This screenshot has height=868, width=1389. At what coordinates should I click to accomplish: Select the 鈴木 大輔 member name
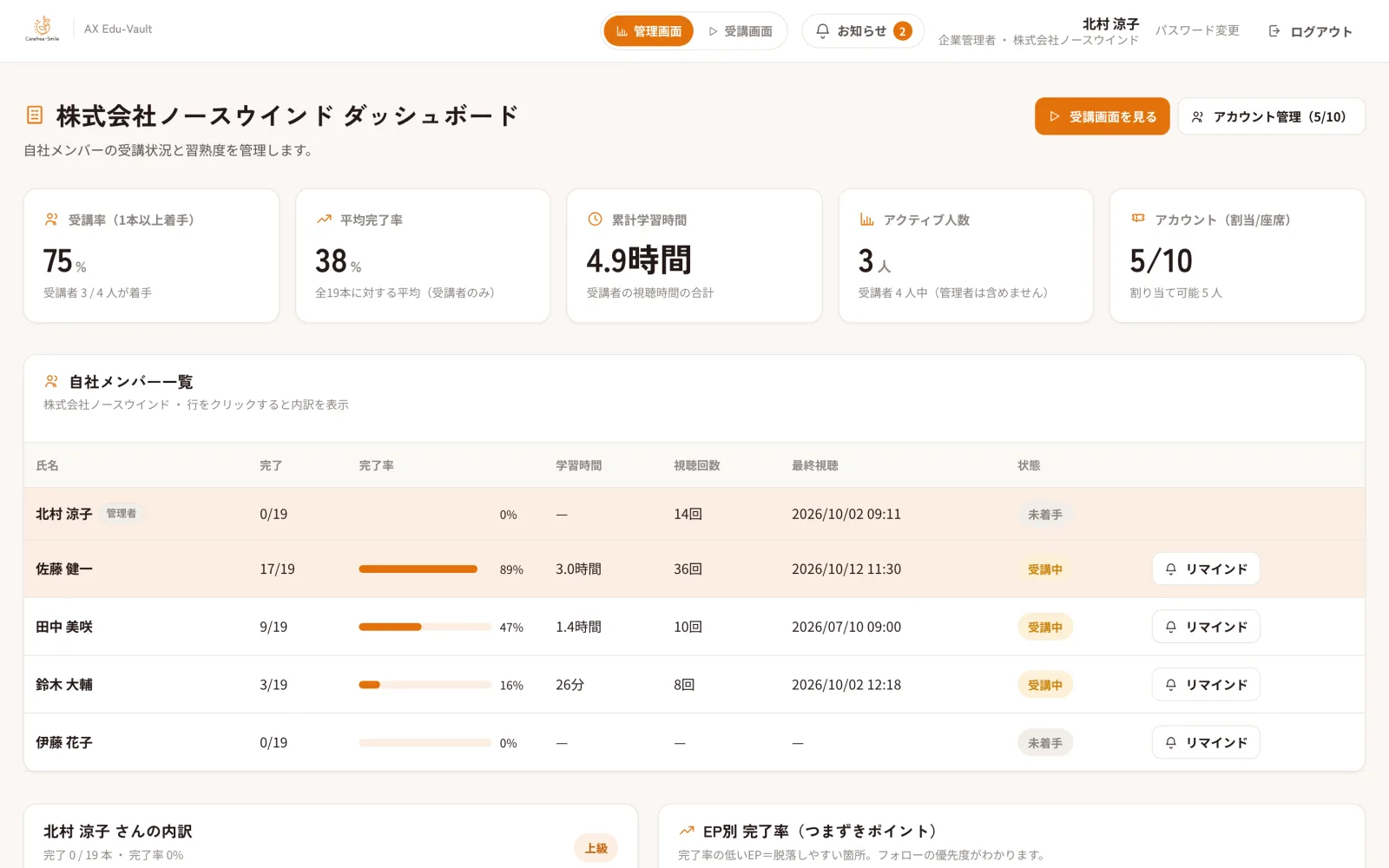pyautogui.click(x=64, y=685)
